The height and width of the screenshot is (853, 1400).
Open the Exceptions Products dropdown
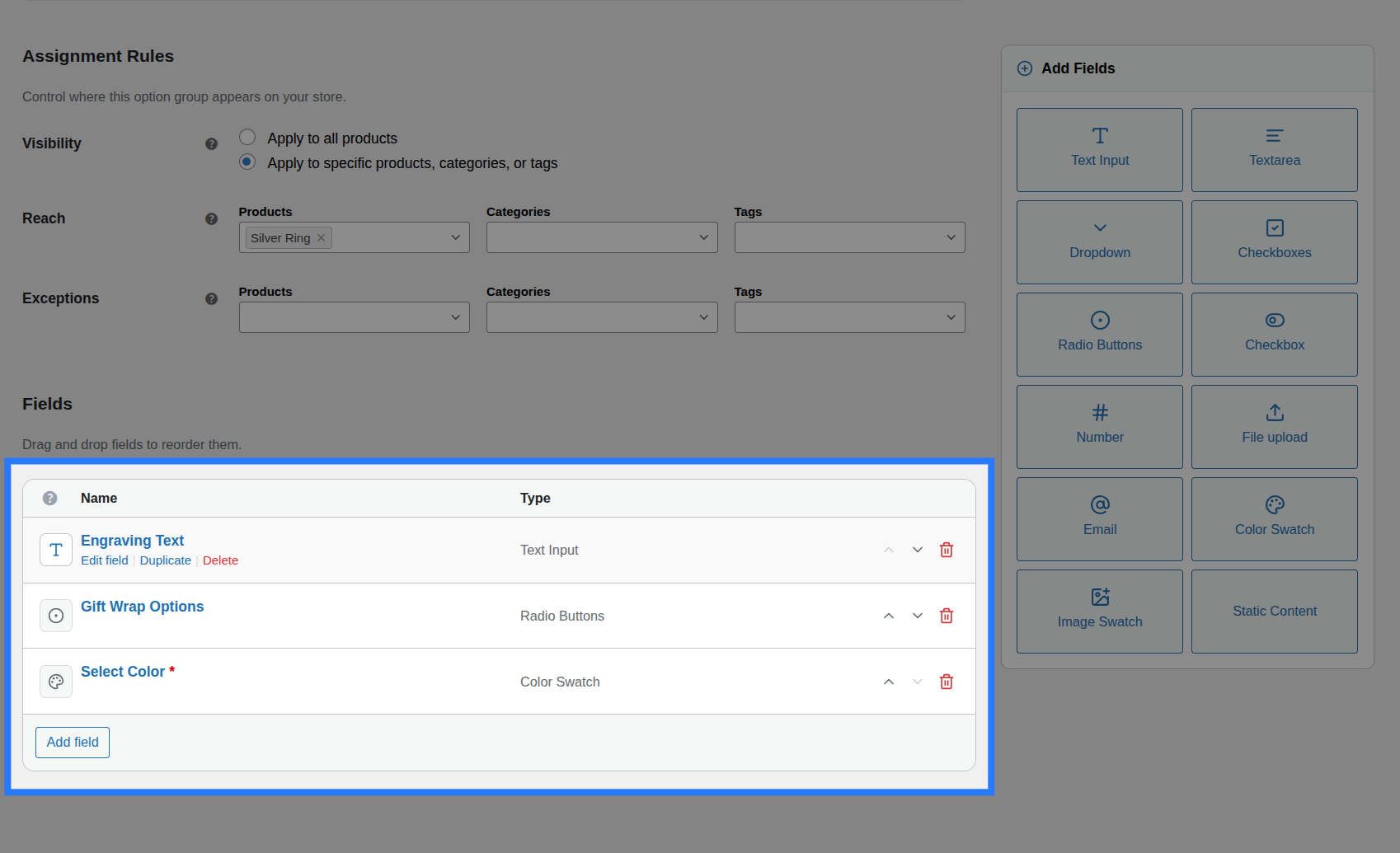tap(355, 317)
